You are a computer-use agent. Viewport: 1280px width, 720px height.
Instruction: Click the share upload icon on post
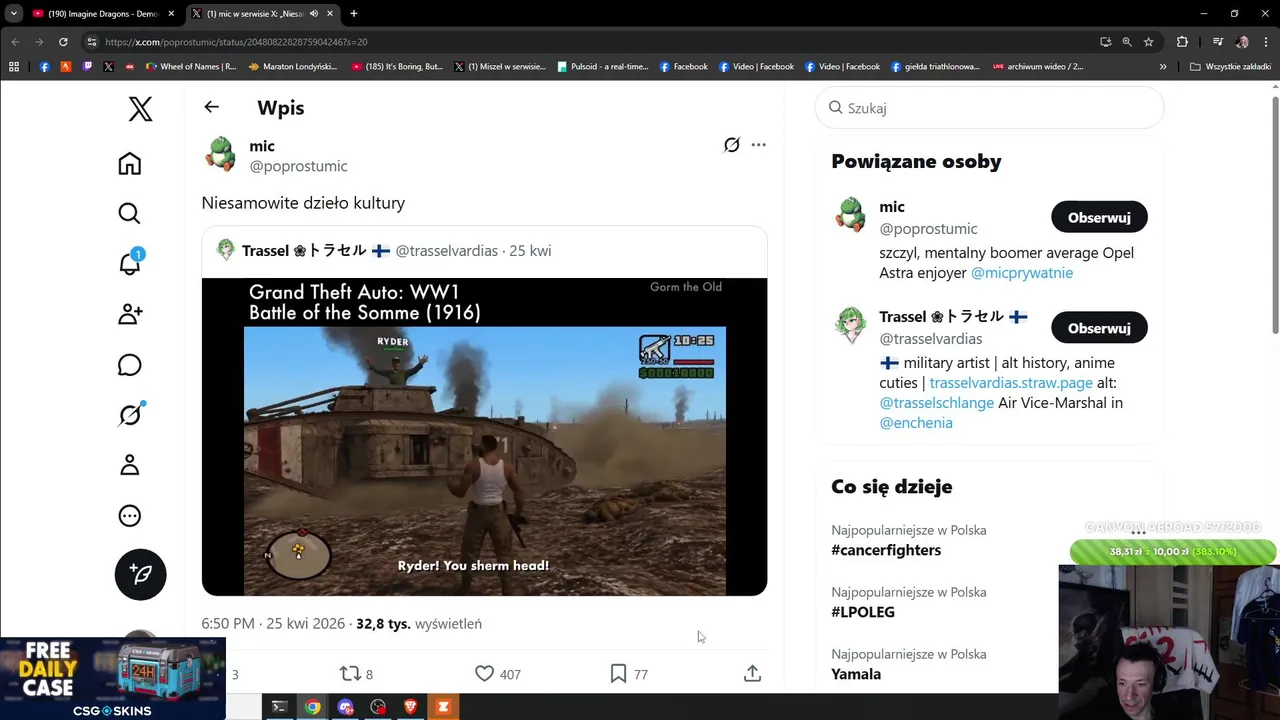click(752, 674)
